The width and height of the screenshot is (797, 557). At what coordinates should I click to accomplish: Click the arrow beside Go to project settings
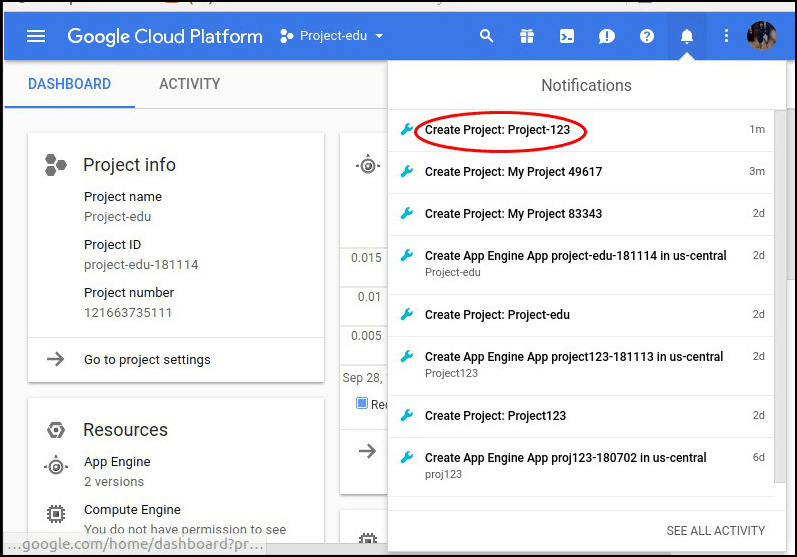click(x=55, y=359)
